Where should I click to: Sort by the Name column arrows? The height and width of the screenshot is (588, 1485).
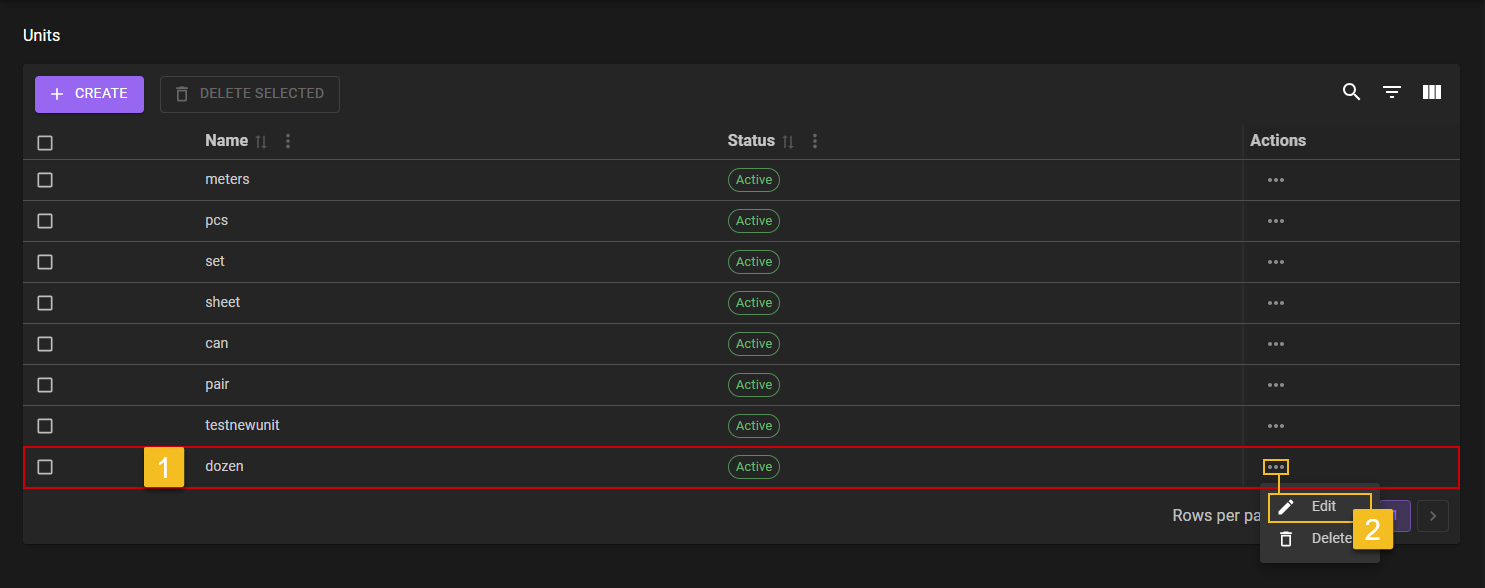click(261, 142)
